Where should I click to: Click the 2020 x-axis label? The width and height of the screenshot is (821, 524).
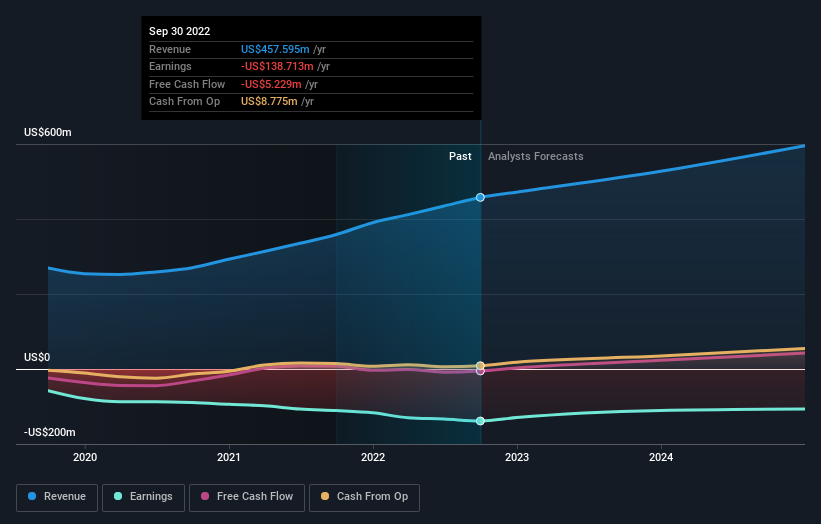tap(85, 457)
